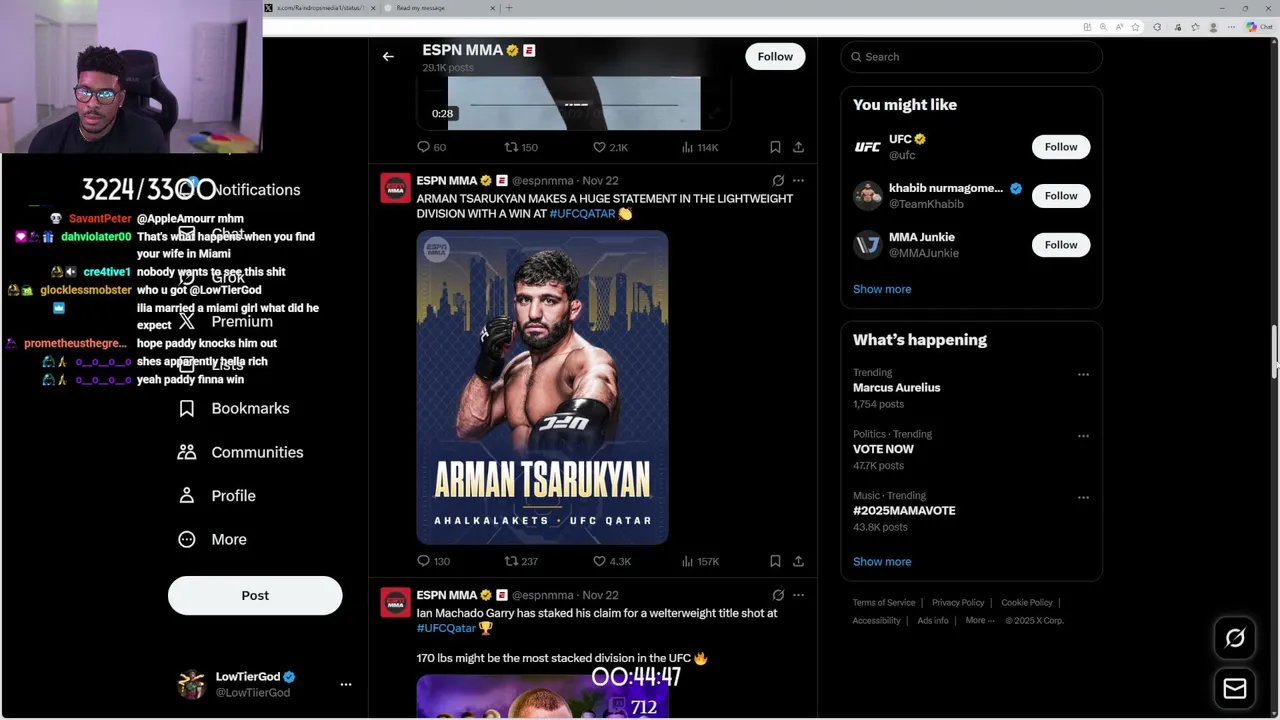This screenshot has width=1280, height=720.
Task: Open Accessibility footer link
Action: [877, 620]
